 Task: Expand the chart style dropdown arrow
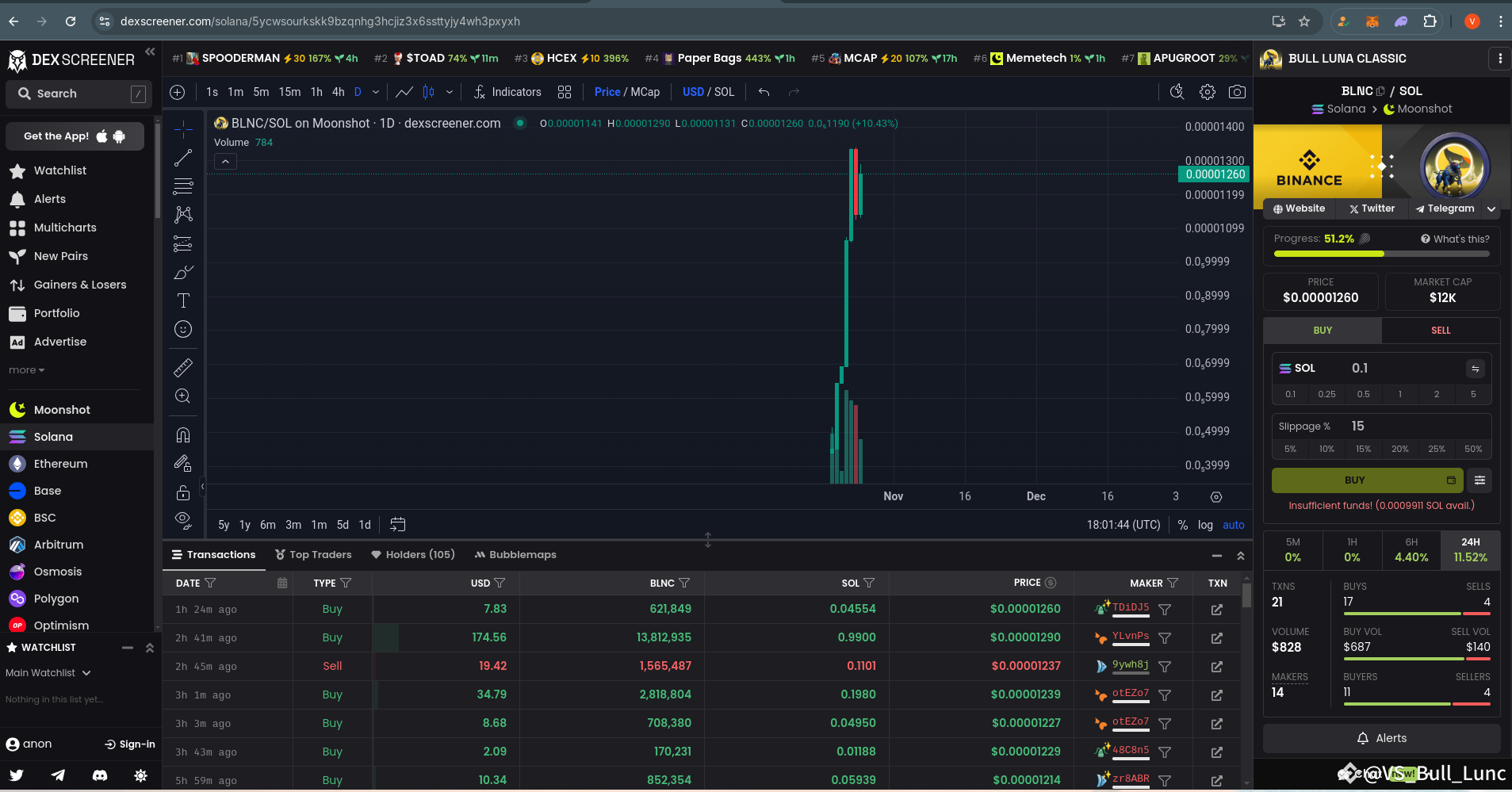coord(450,92)
